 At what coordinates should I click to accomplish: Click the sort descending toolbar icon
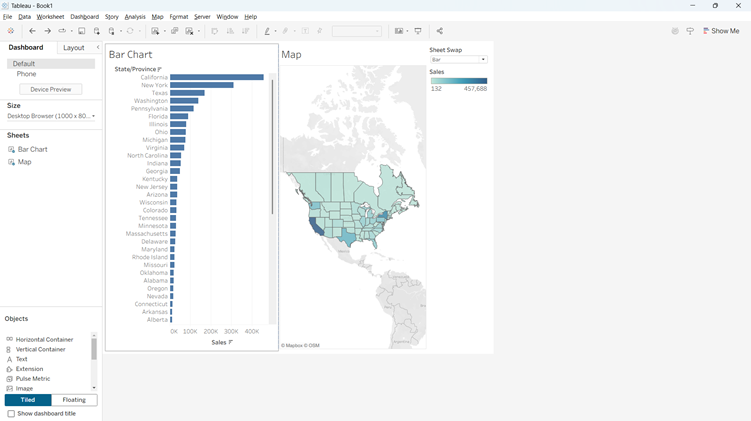[x=246, y=31]
